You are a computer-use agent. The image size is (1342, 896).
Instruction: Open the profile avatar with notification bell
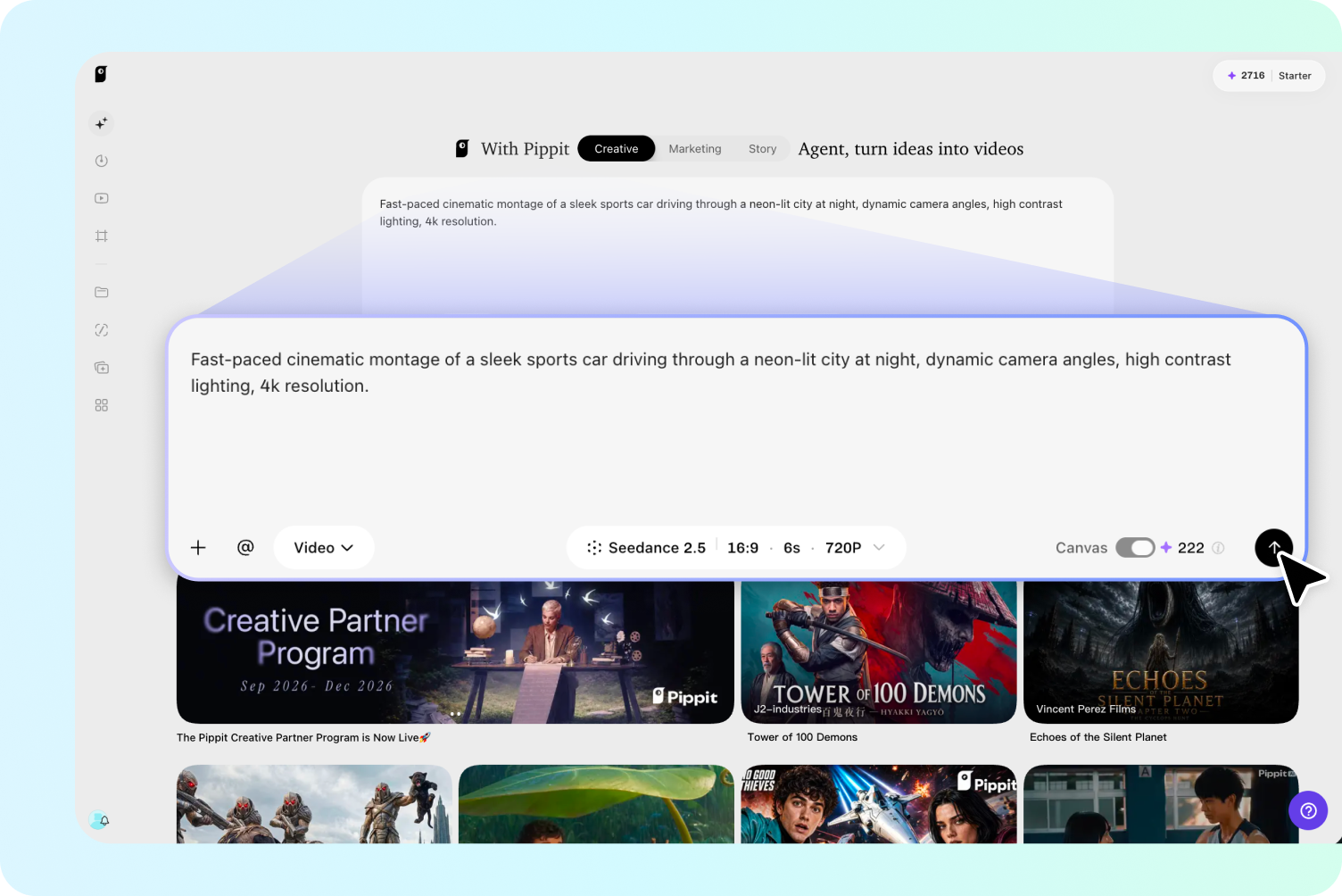click(99, 820)
